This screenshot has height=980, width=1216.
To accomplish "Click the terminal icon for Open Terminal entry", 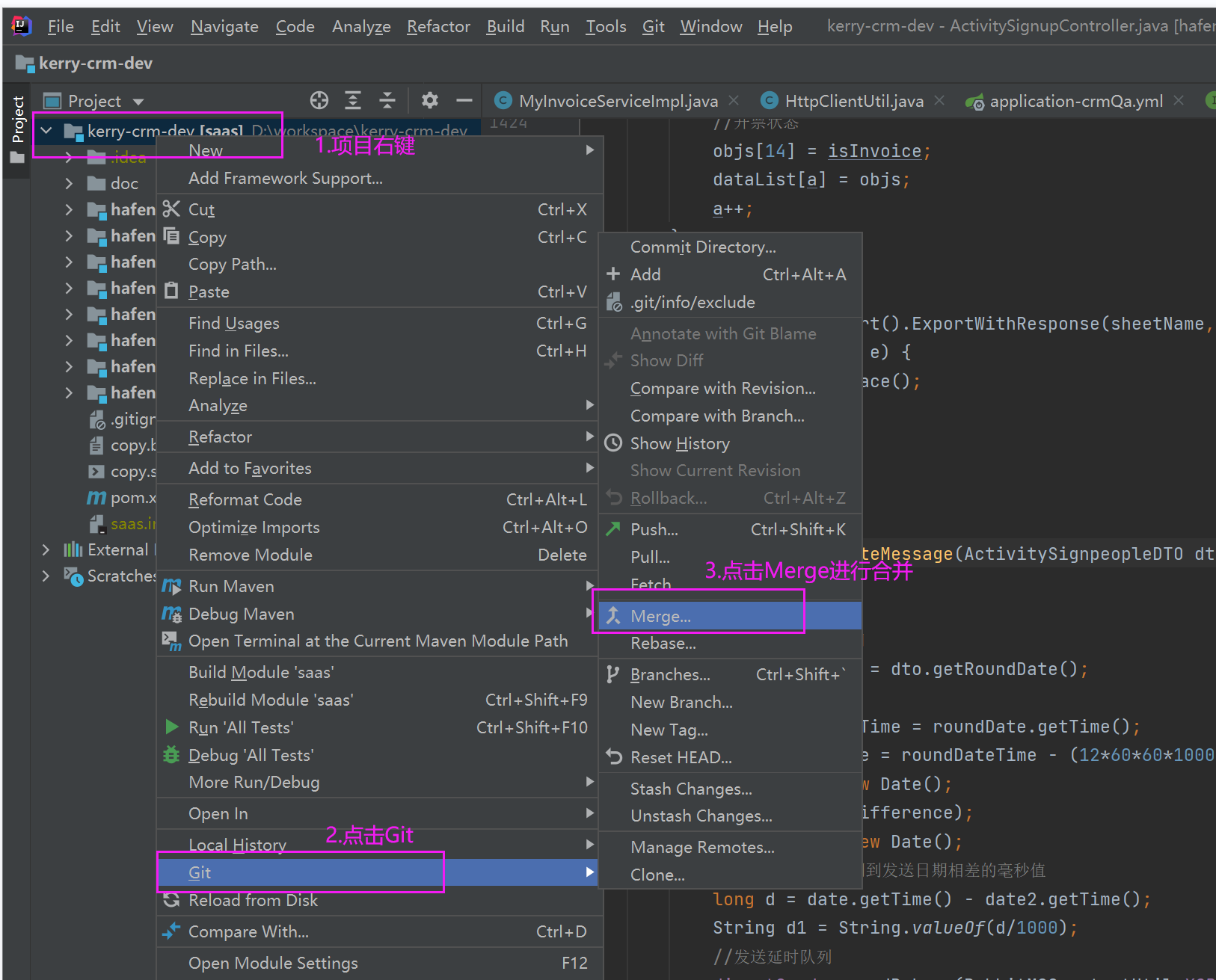I will click(x=172, y=641).
